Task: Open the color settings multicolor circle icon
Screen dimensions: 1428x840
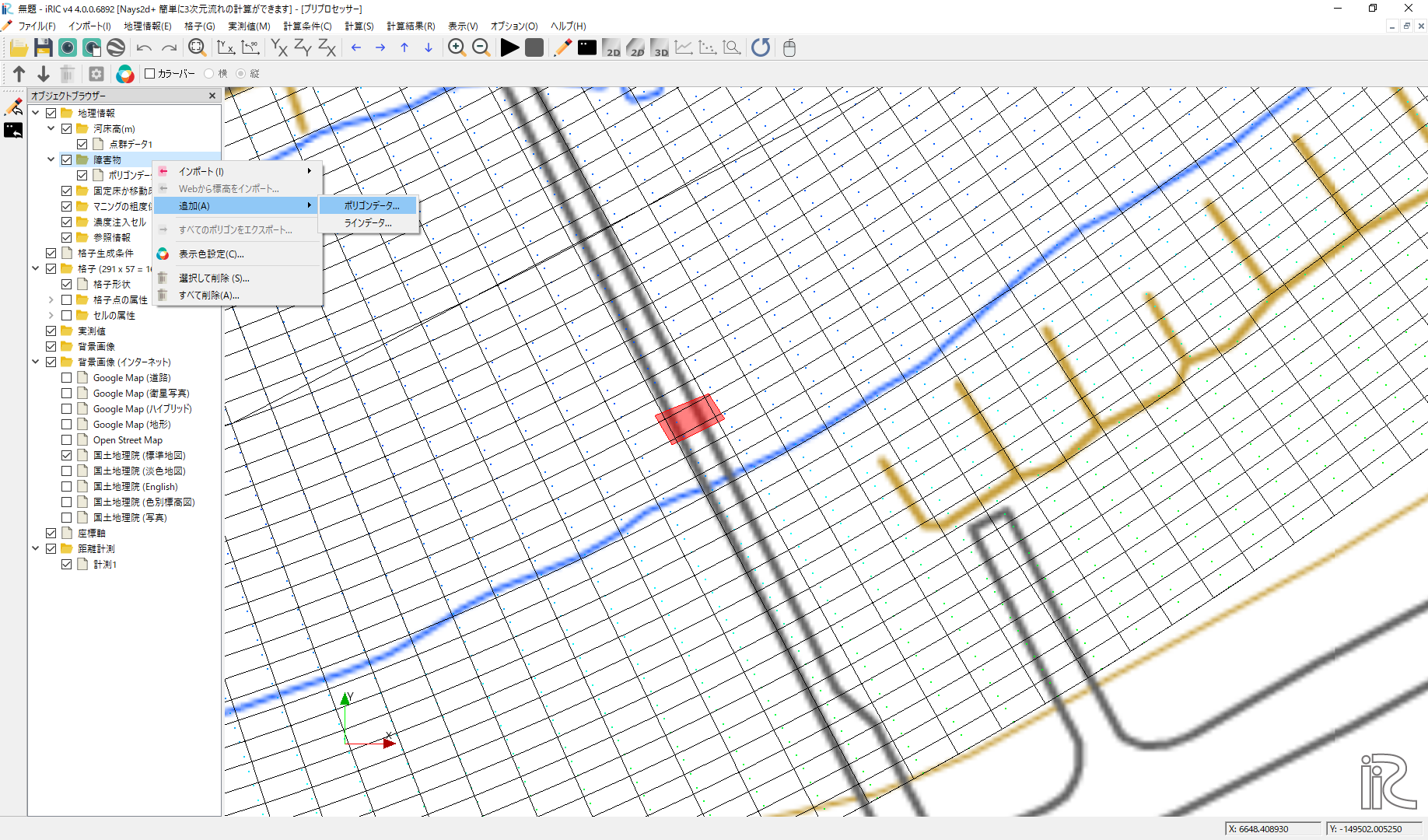Action: [x=124, y=74]
